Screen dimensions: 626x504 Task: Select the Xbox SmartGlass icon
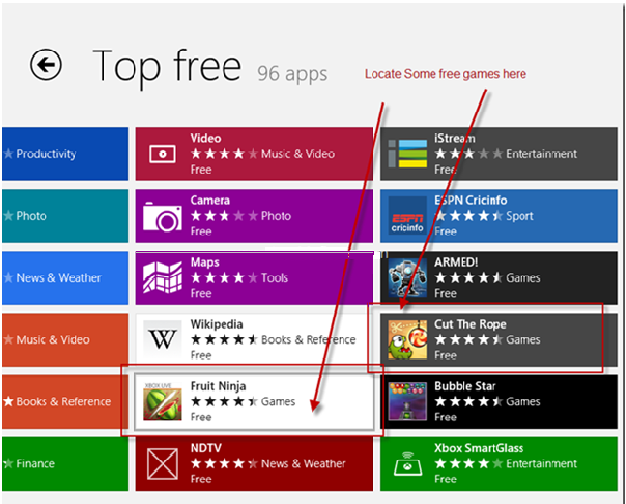[407, 464]
